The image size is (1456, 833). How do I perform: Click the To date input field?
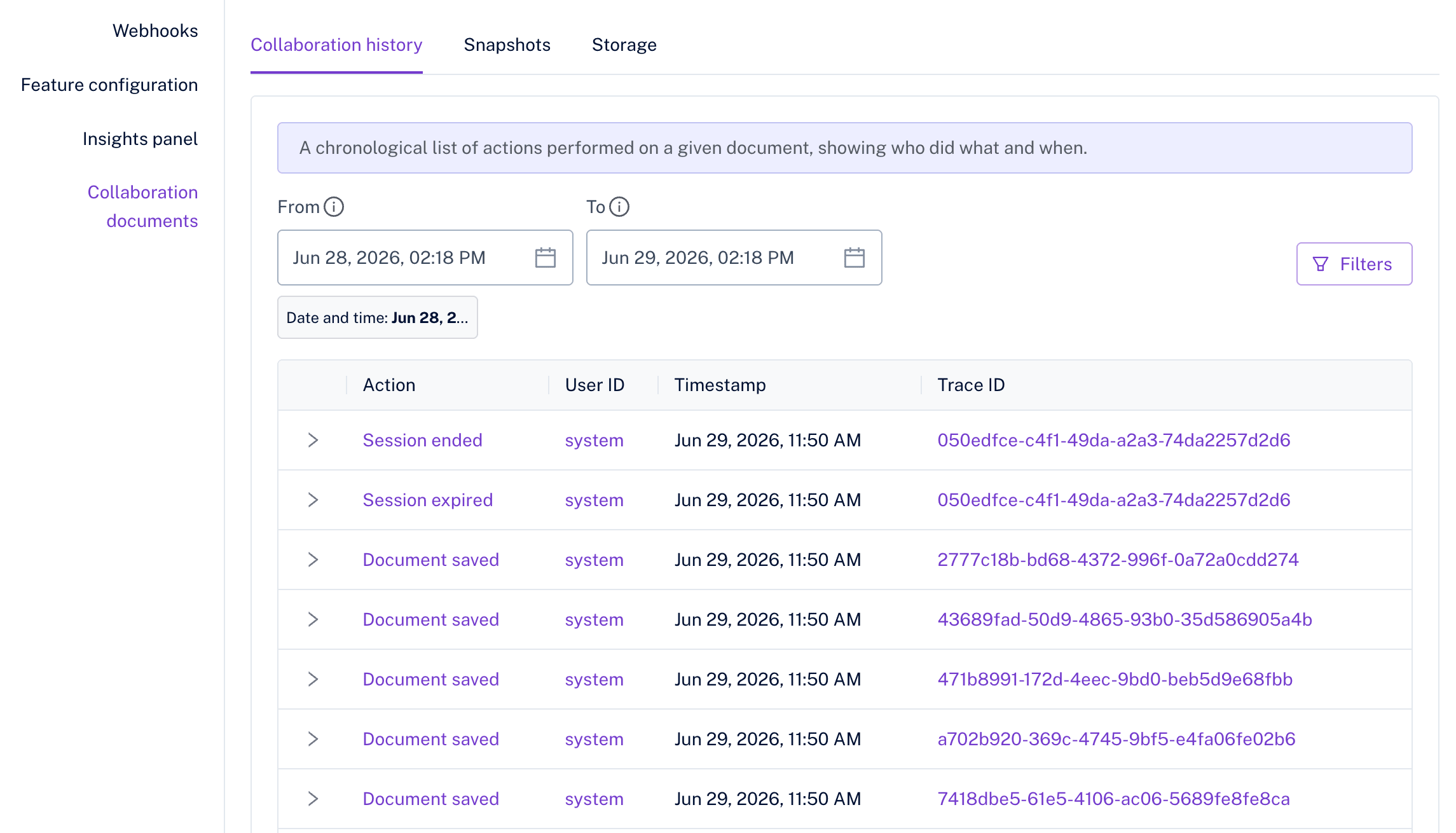[x=734, y=258]
